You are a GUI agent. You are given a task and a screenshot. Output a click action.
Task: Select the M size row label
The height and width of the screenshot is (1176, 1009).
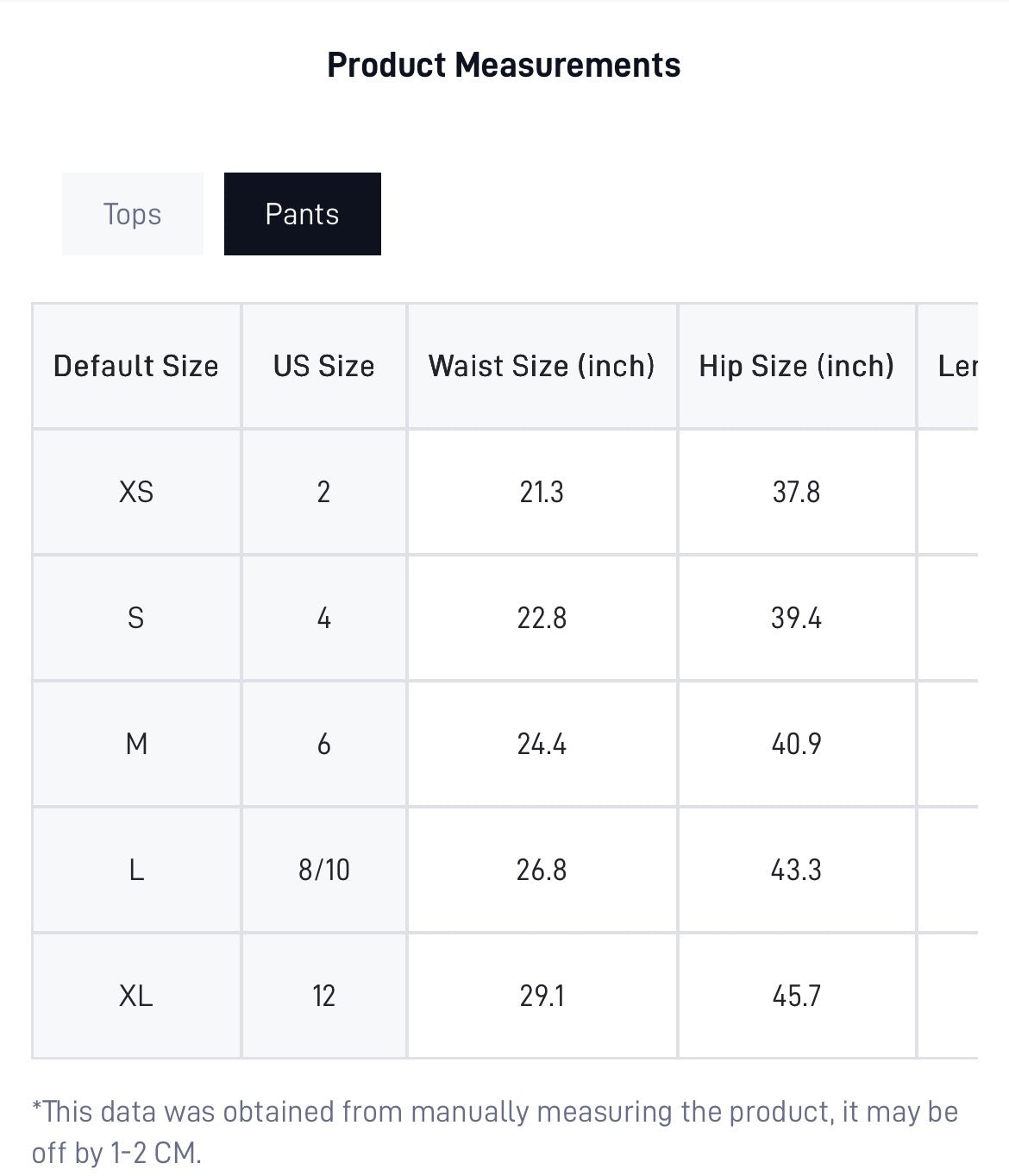point(136,744)
